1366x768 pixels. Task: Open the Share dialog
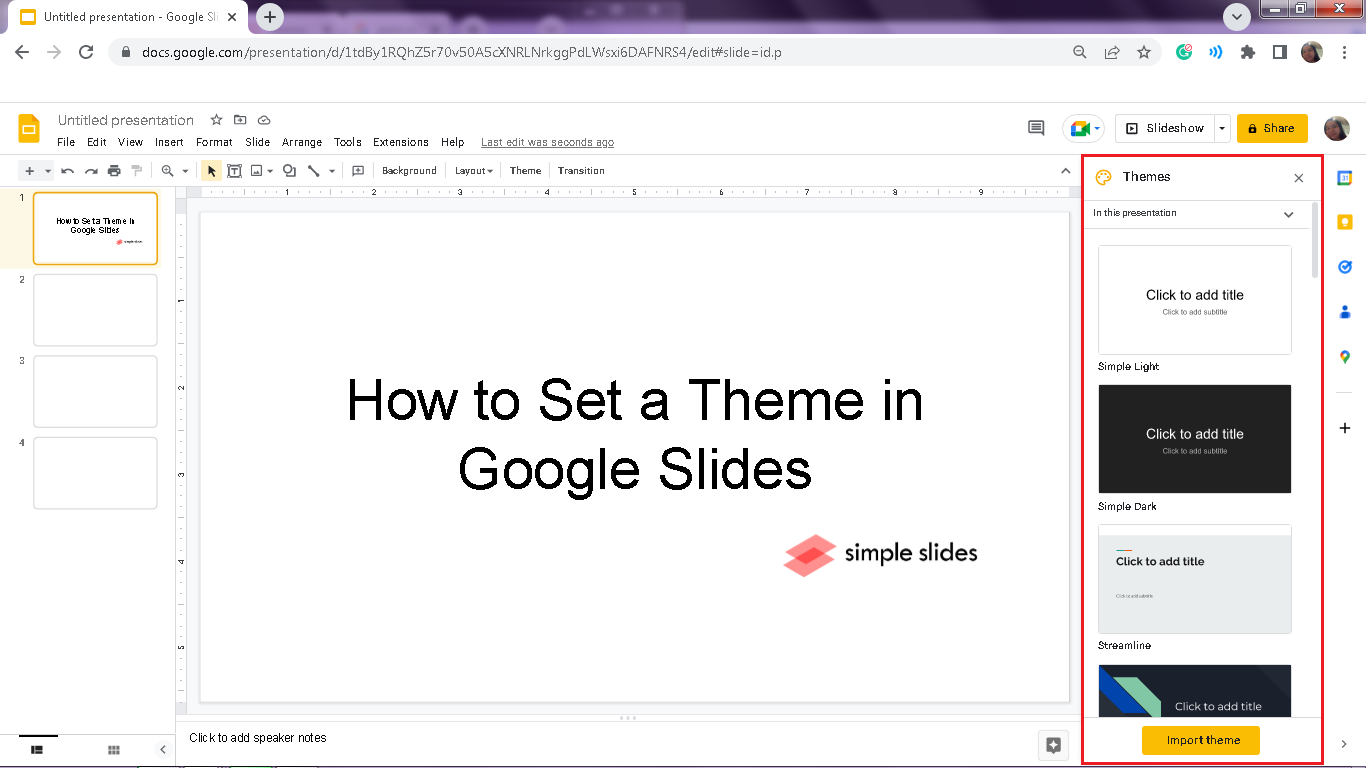point(1272,128)
